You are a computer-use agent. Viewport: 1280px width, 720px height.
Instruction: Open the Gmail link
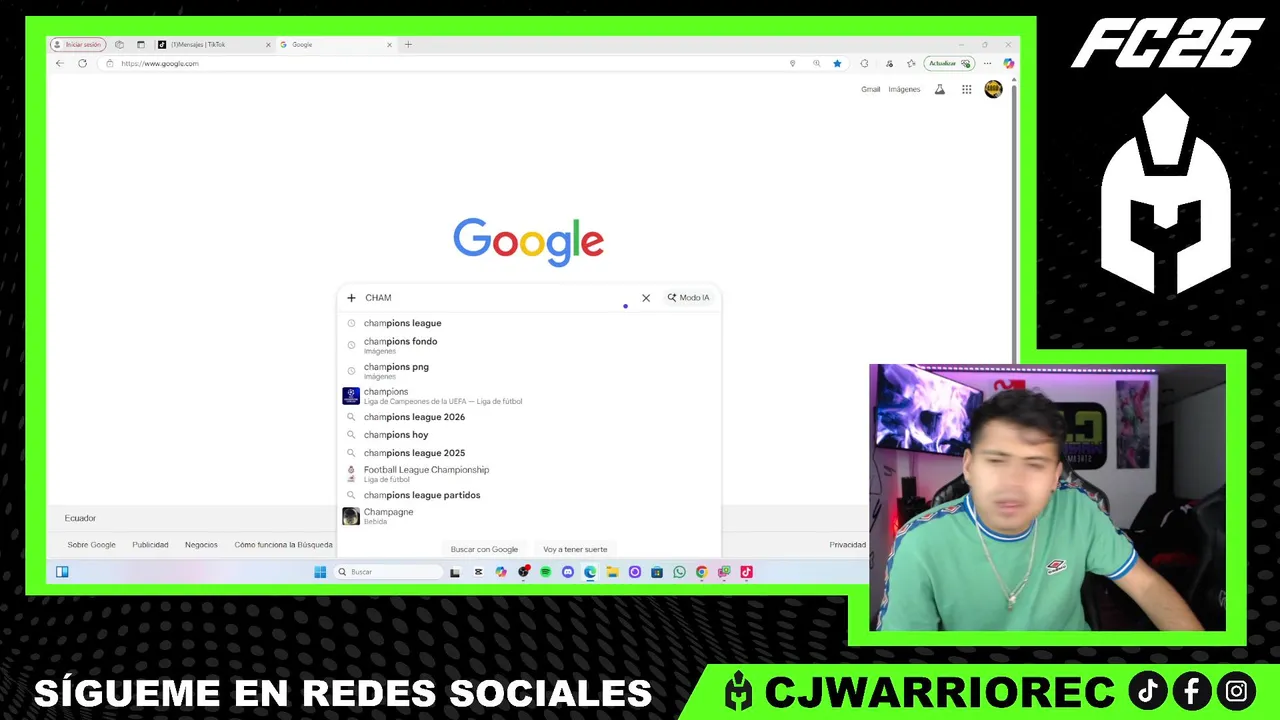point(870,89)
